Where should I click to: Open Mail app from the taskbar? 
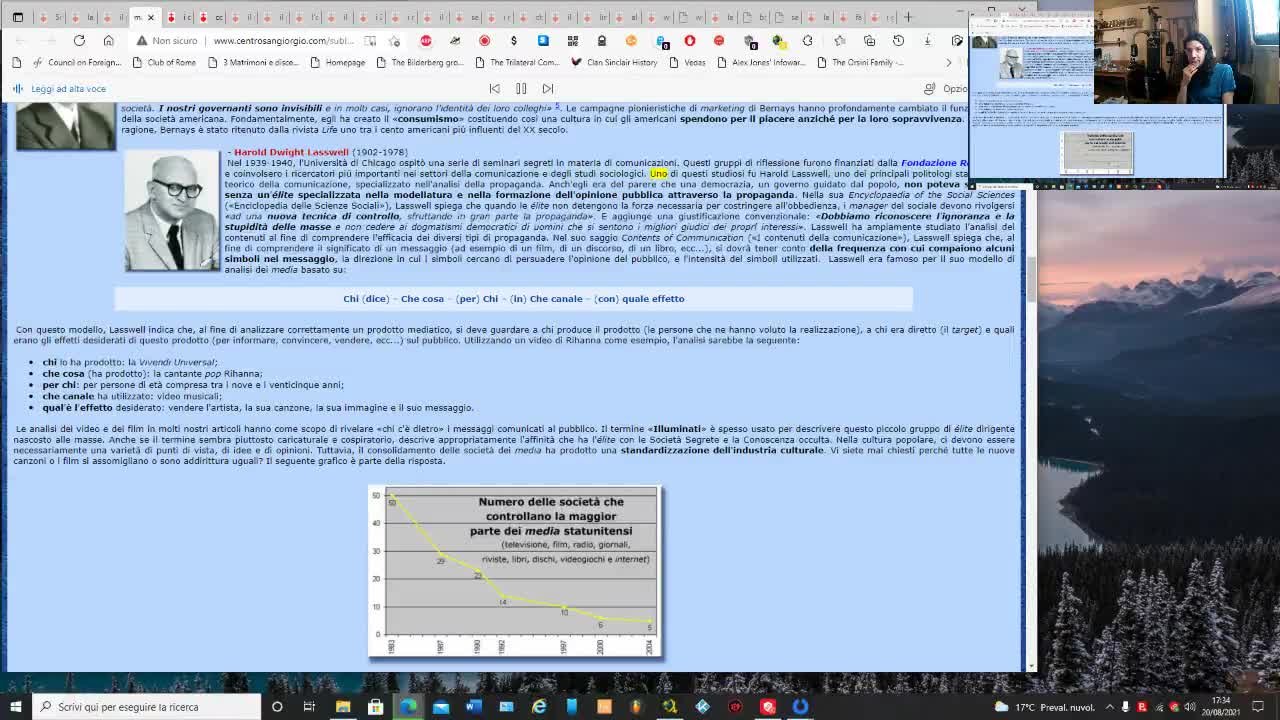(441, 707)
